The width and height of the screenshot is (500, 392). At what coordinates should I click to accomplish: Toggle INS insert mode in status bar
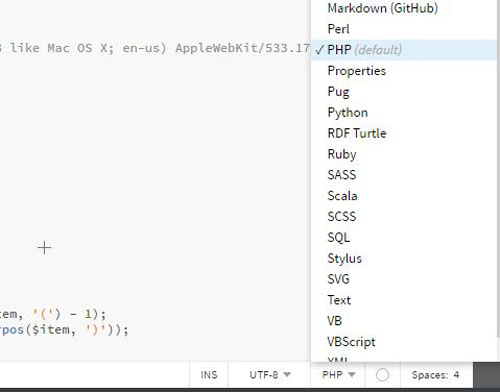209,375
